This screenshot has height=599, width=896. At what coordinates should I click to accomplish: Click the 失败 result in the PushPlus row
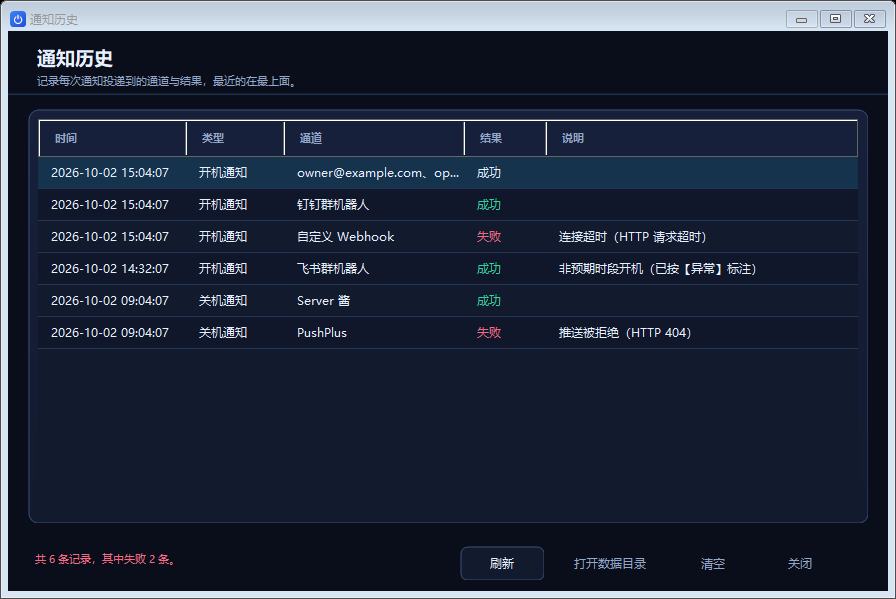(489, 333)
